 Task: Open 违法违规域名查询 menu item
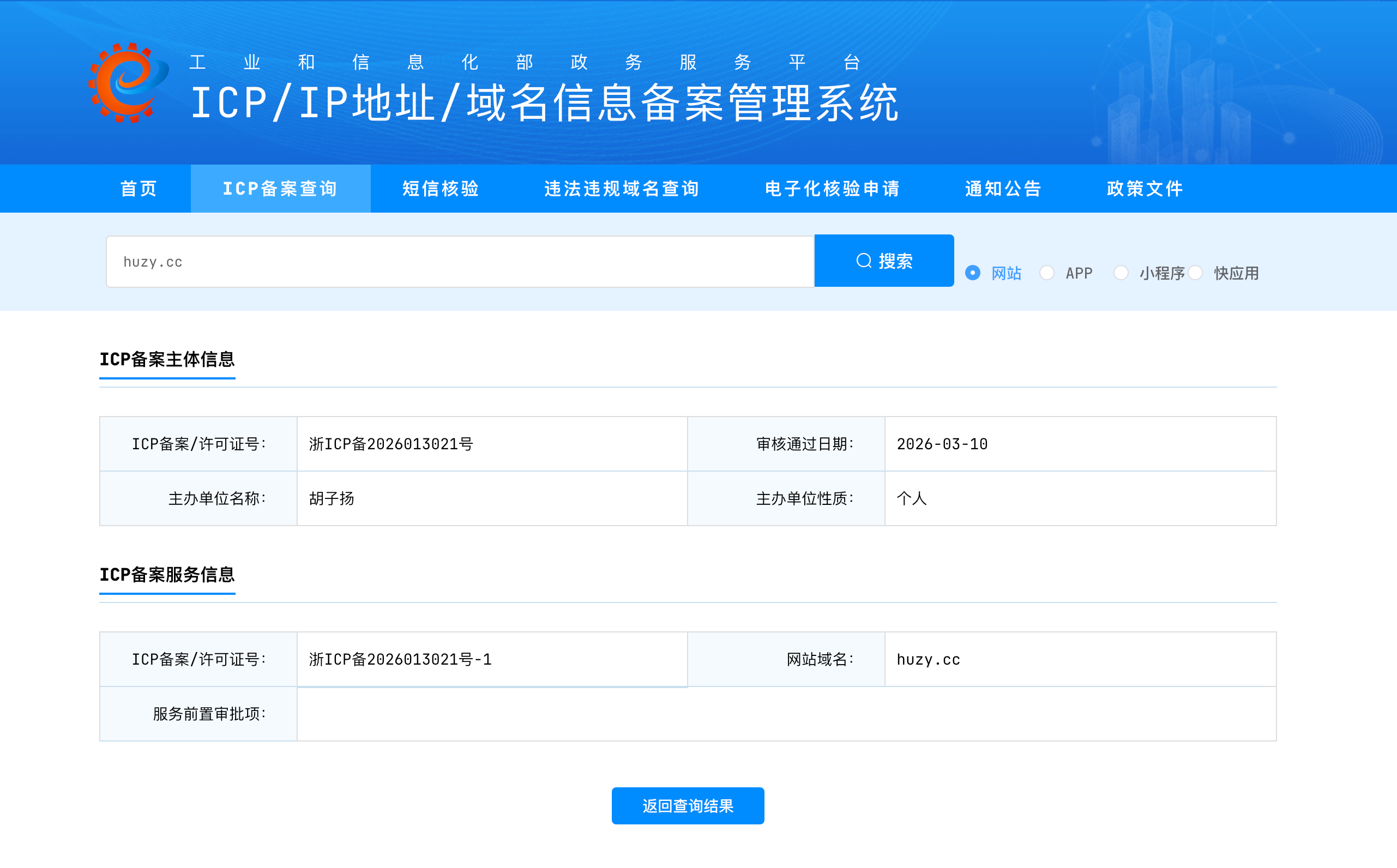622,188
